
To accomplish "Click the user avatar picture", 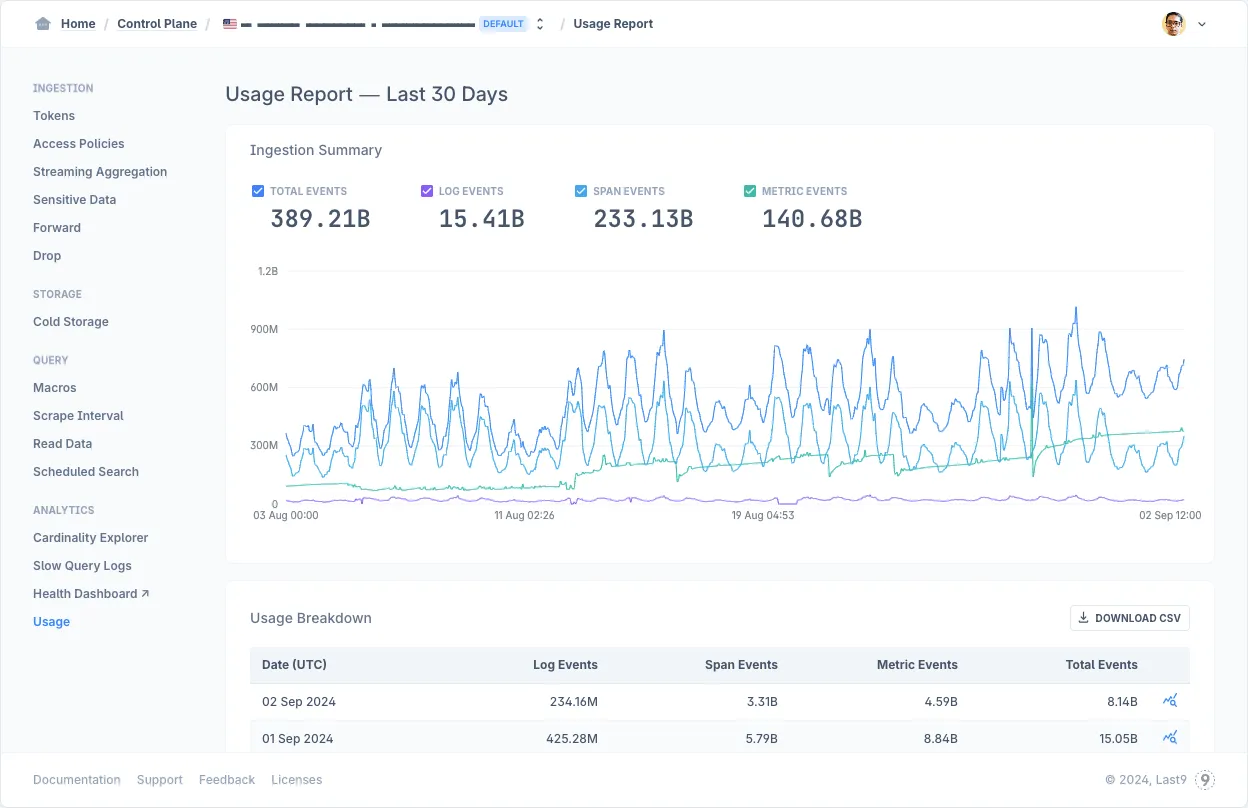I will 1173,24.
